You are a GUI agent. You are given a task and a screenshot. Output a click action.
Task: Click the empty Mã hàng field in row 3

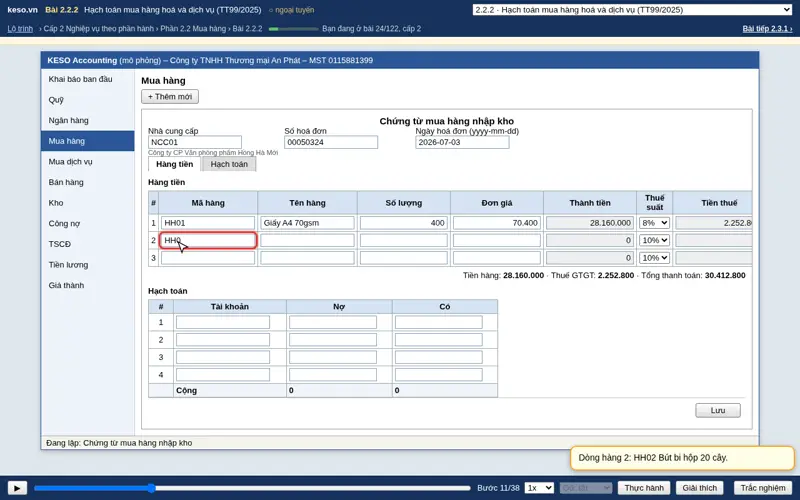point(208,258)
